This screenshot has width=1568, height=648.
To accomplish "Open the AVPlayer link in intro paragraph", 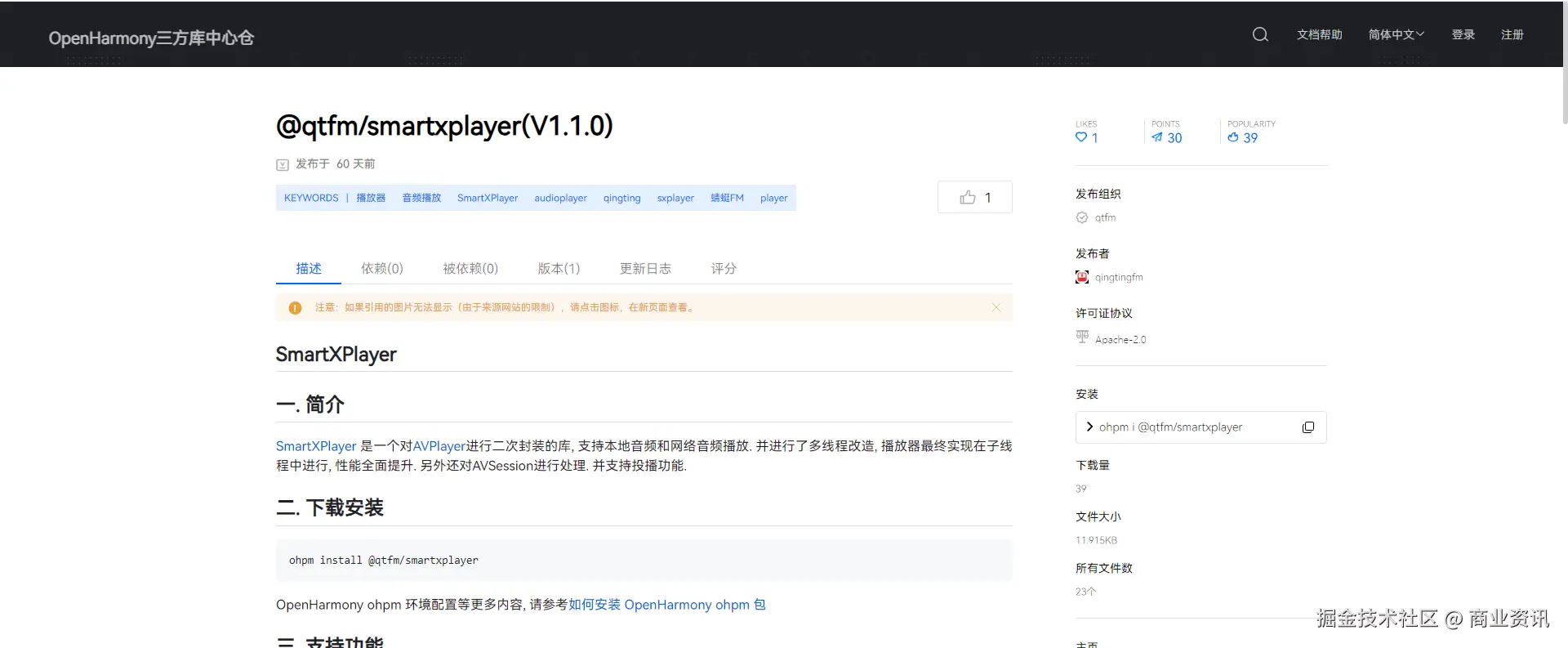I will tap(439, 446).
